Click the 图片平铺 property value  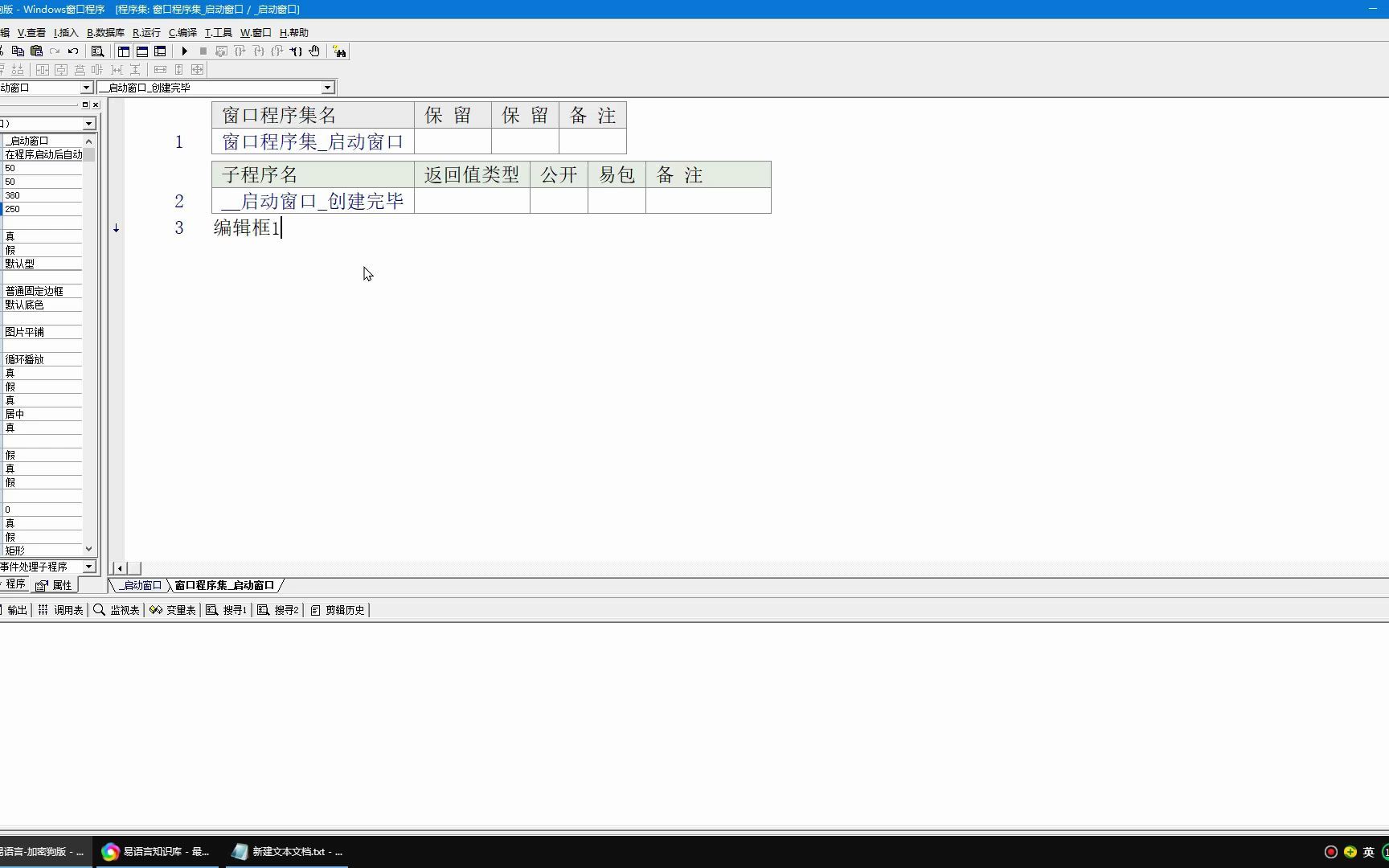tap(43, 332)
